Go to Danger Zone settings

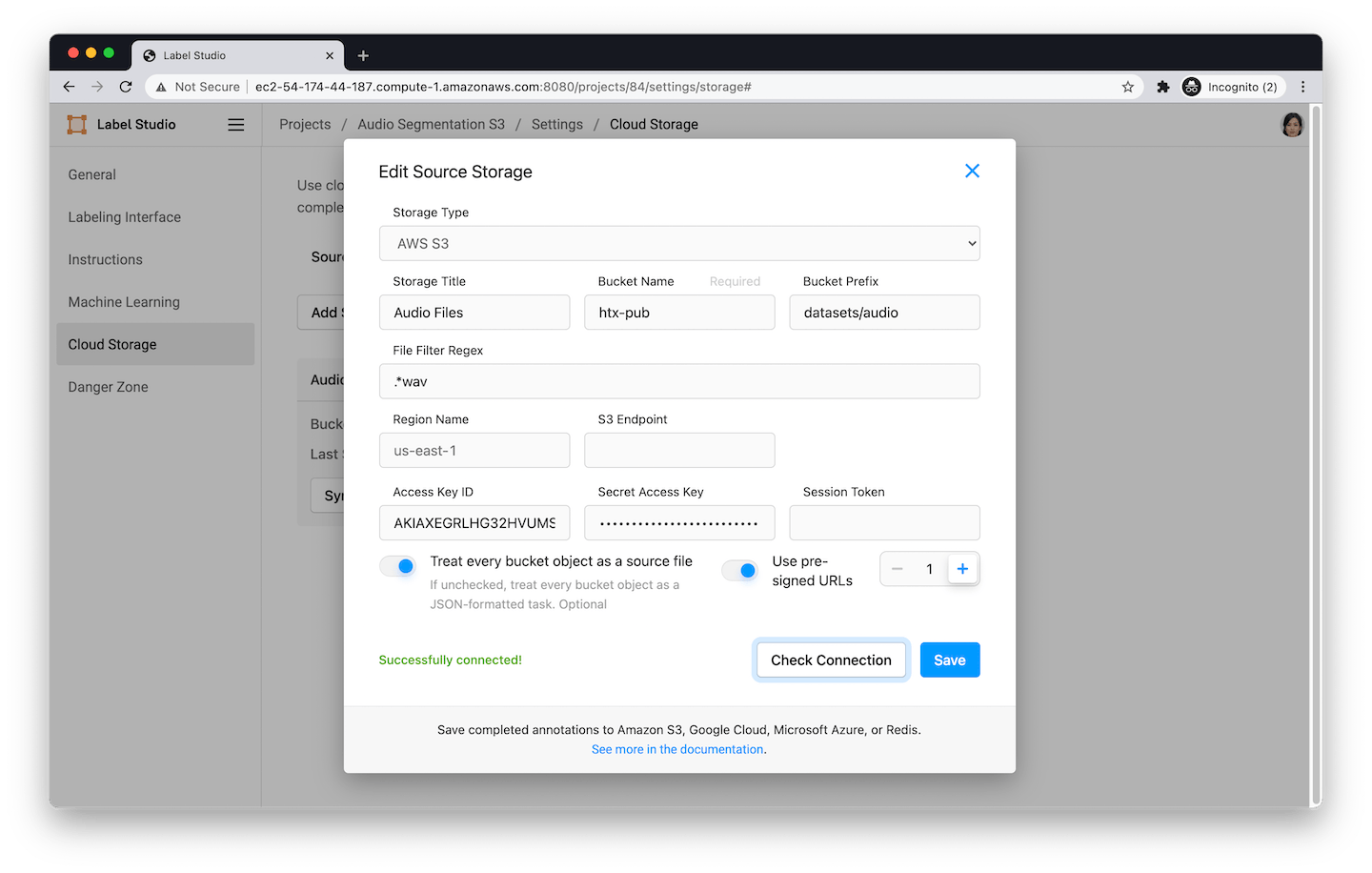[109, 387]
